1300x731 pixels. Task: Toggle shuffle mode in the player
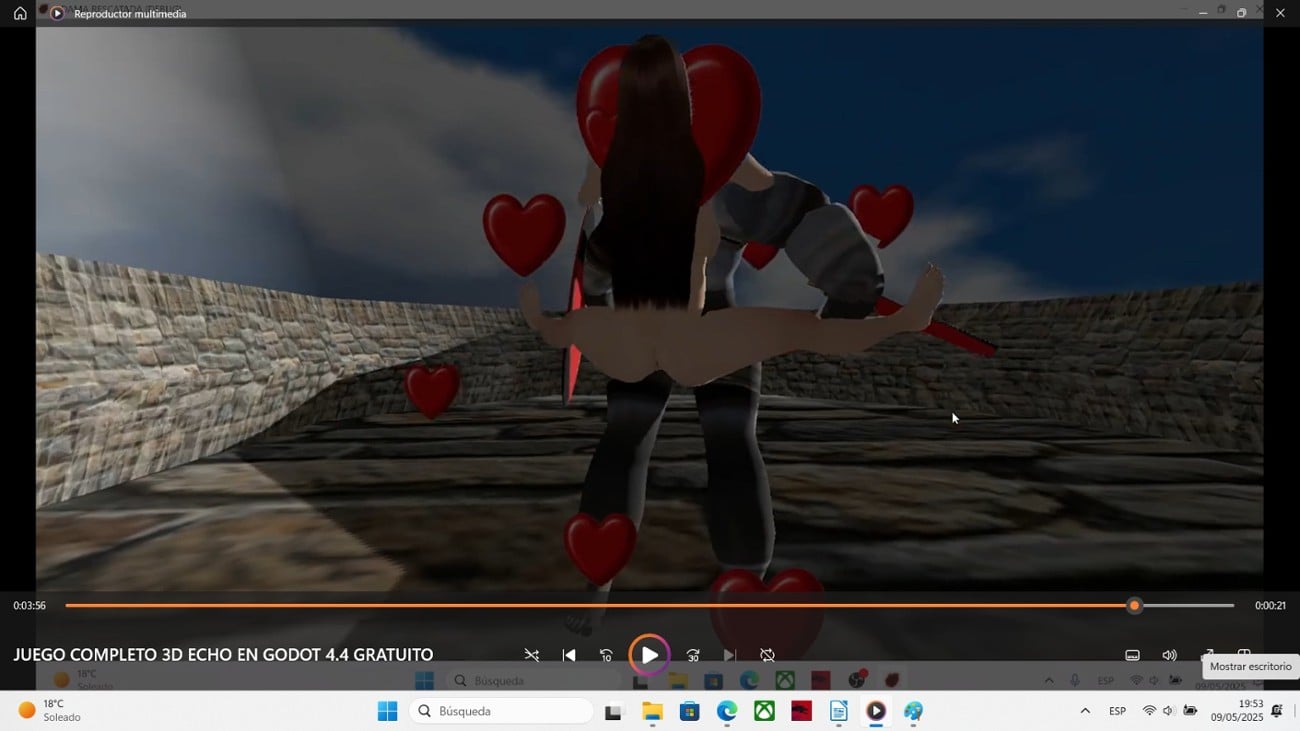532,655
